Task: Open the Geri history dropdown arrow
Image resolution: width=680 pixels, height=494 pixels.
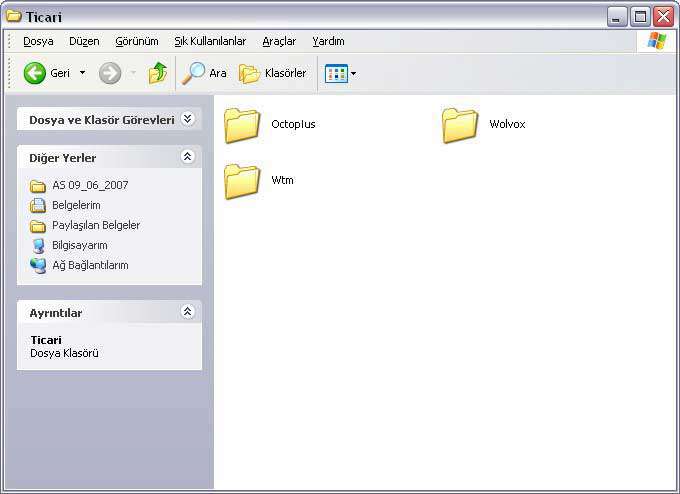Action: [x=82, y=73]
